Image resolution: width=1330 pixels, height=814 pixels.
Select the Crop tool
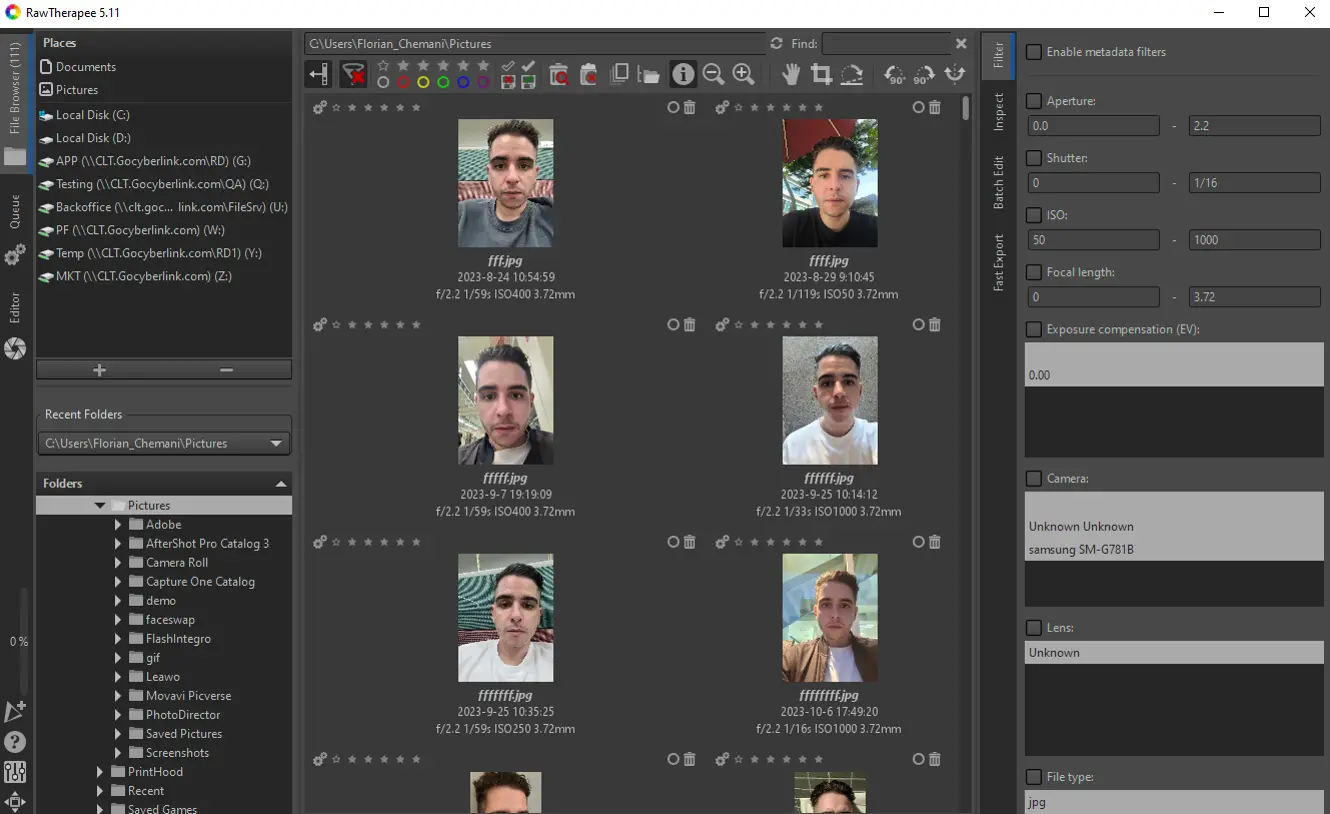point(821,74)
